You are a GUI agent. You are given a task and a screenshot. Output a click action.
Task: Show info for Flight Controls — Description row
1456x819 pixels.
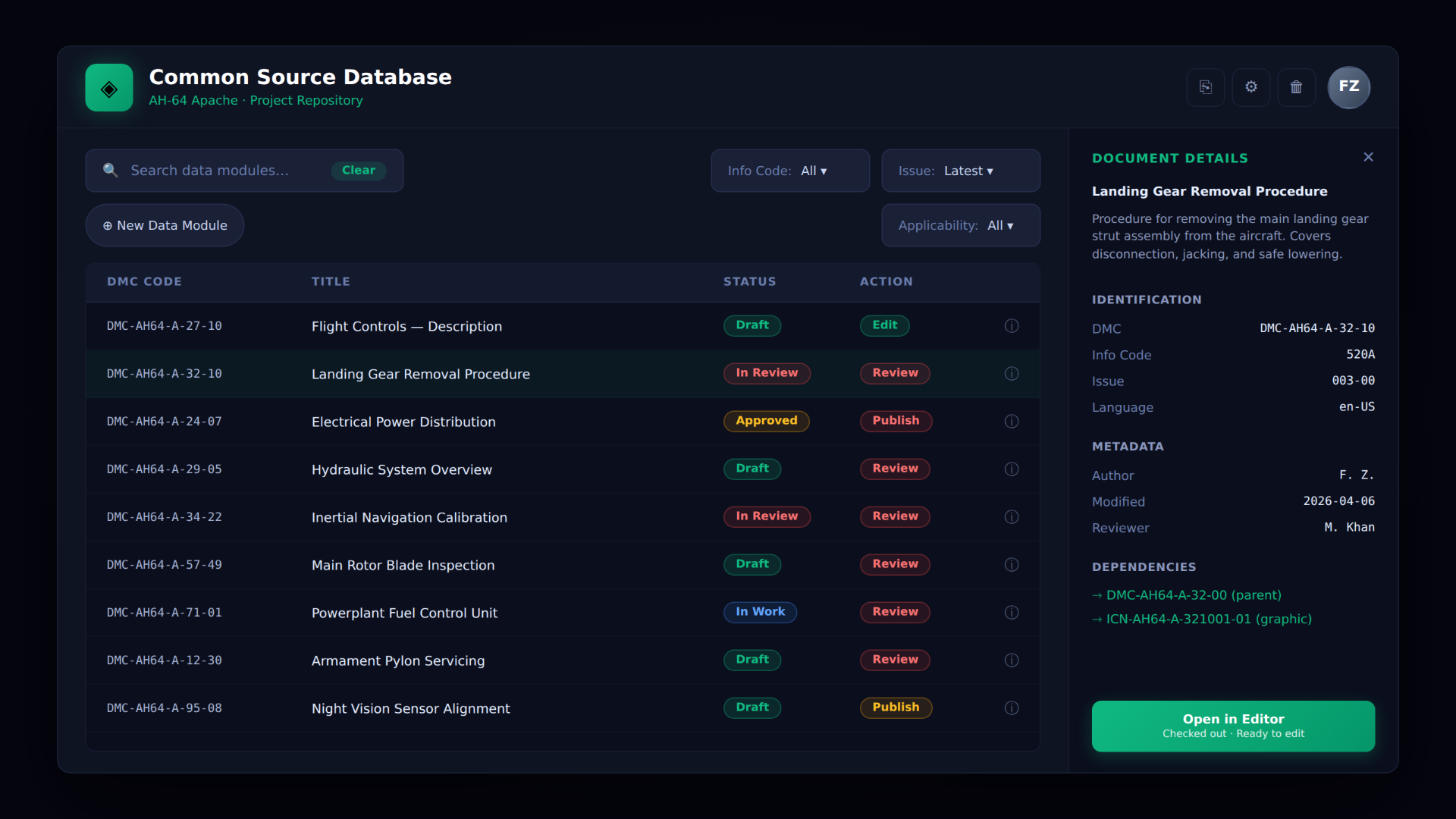point(1012,325)
